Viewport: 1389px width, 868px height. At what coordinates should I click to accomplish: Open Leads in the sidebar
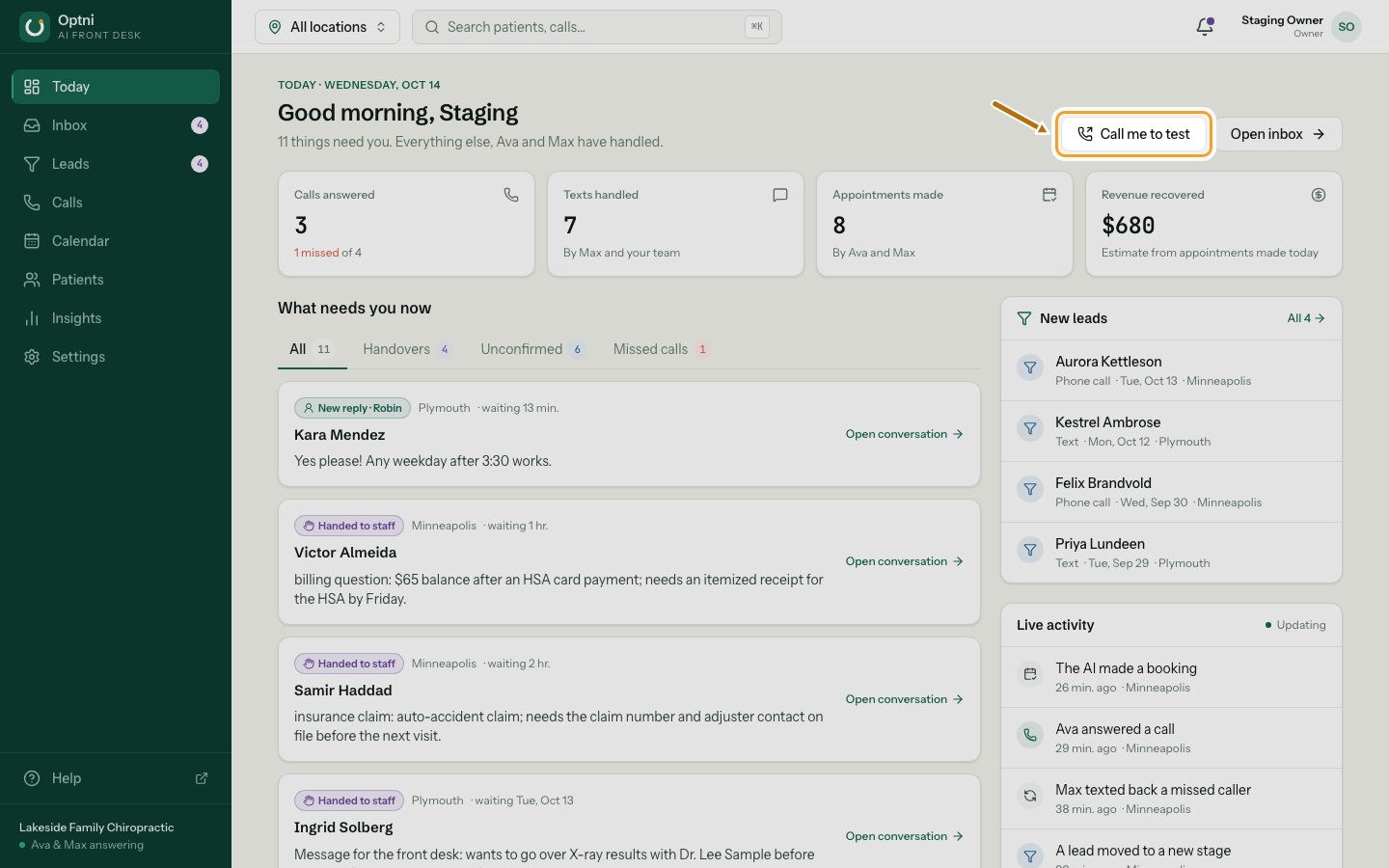click(x=116, y=164)
